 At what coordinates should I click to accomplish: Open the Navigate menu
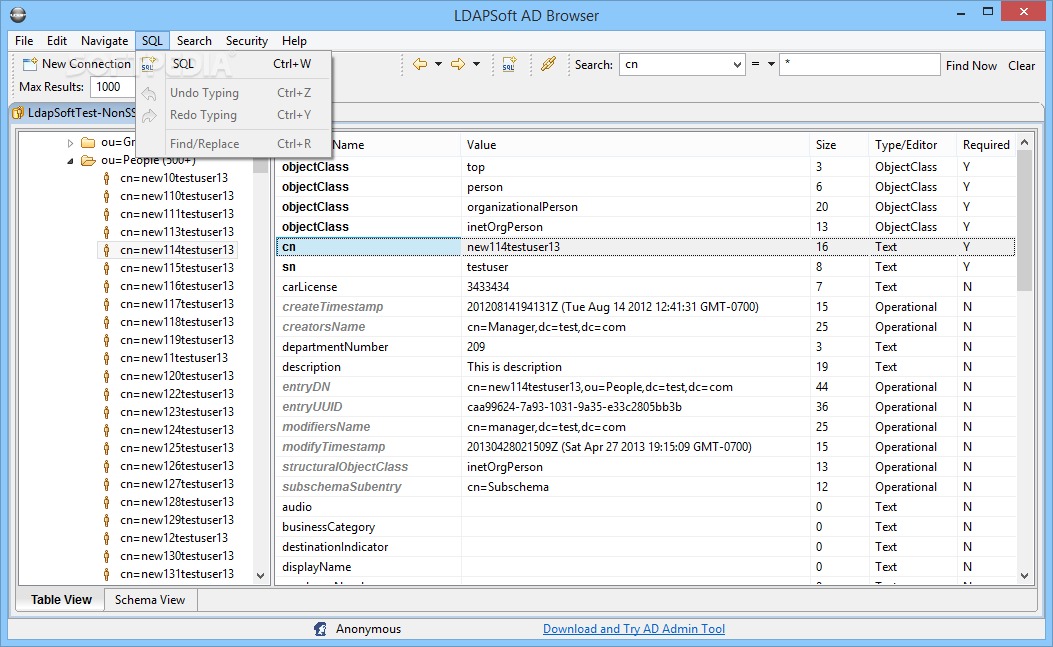point(104,41)
